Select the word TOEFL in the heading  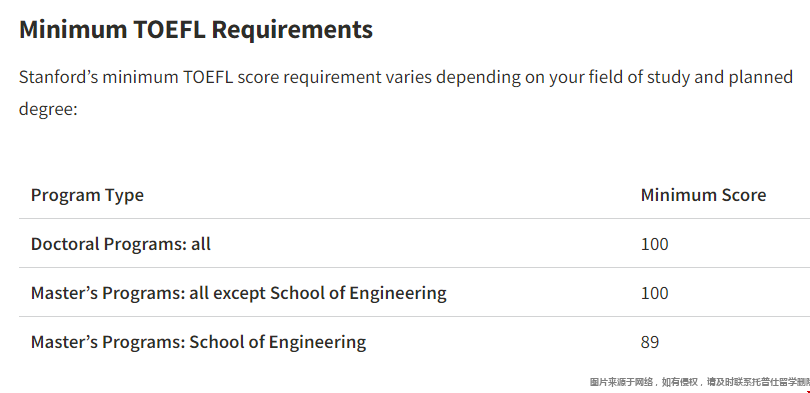tap(169, 29)
